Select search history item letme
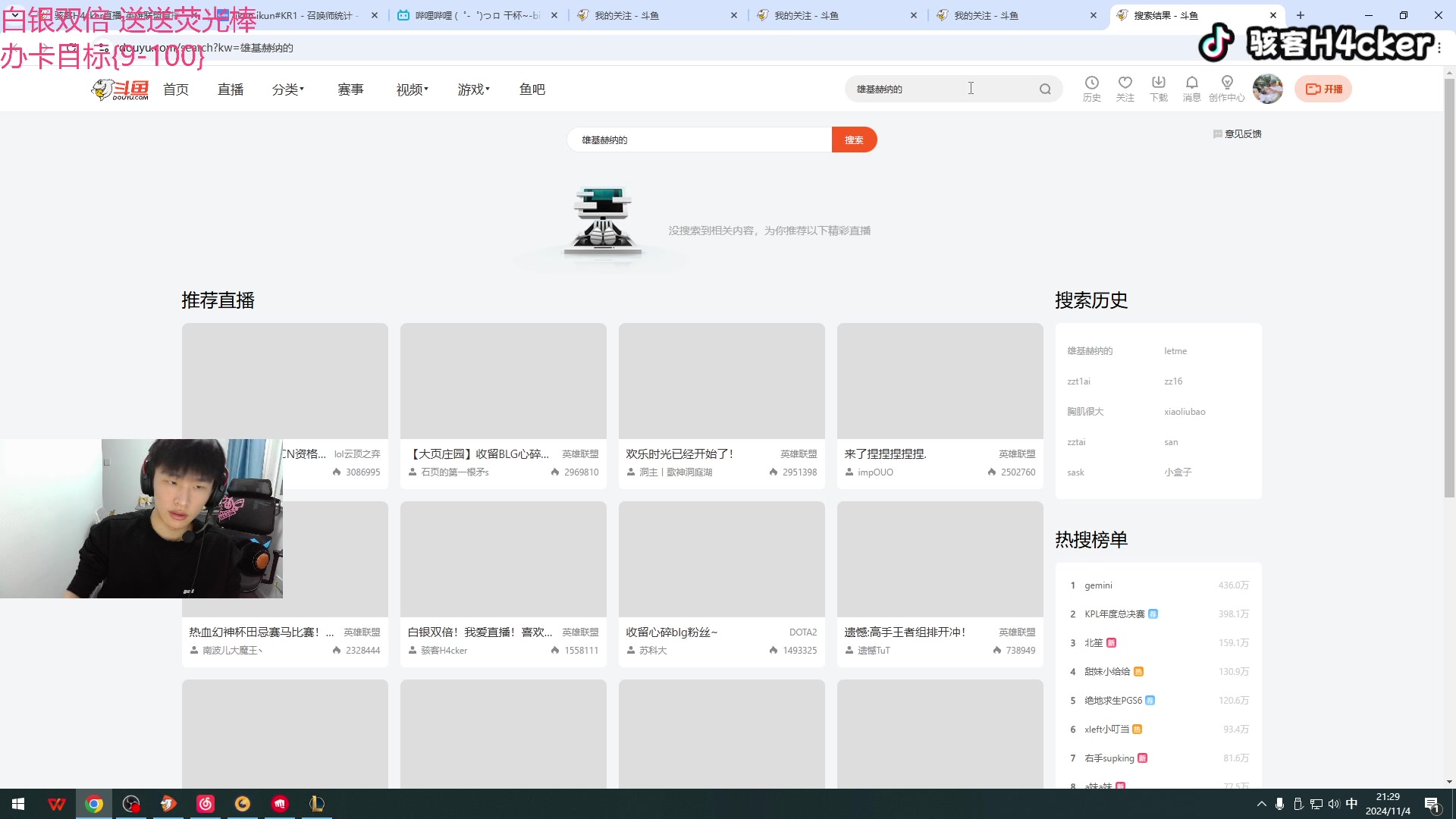 coord(1175,351)
